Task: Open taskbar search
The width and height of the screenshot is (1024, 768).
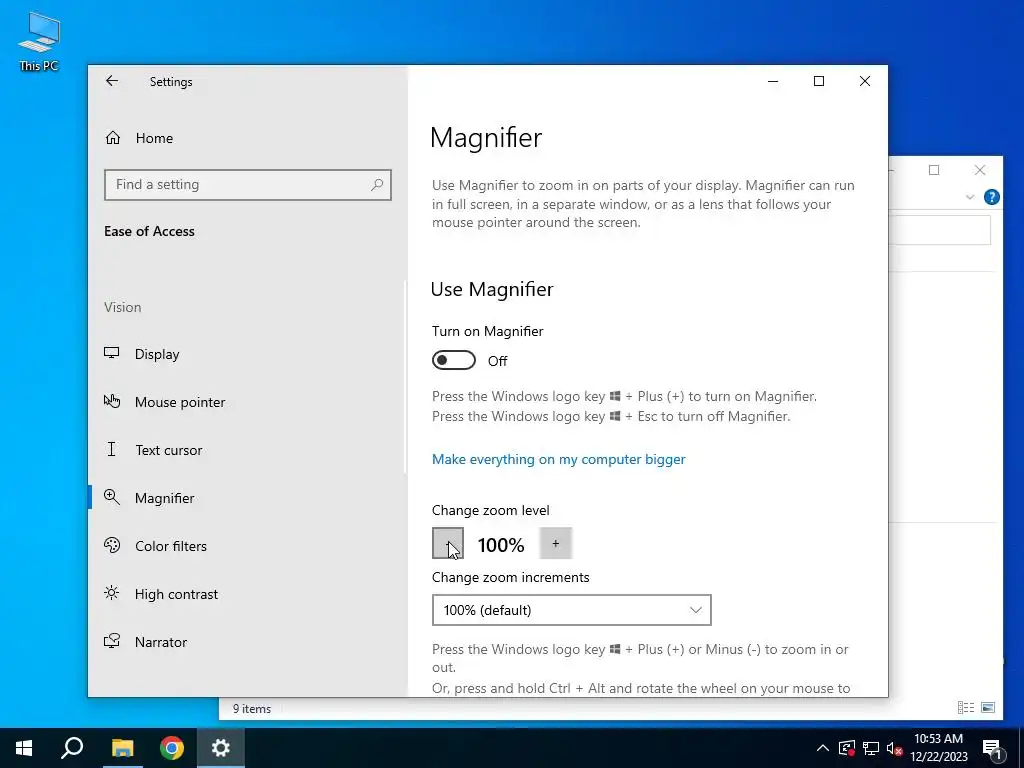Action: pos(72,748)
